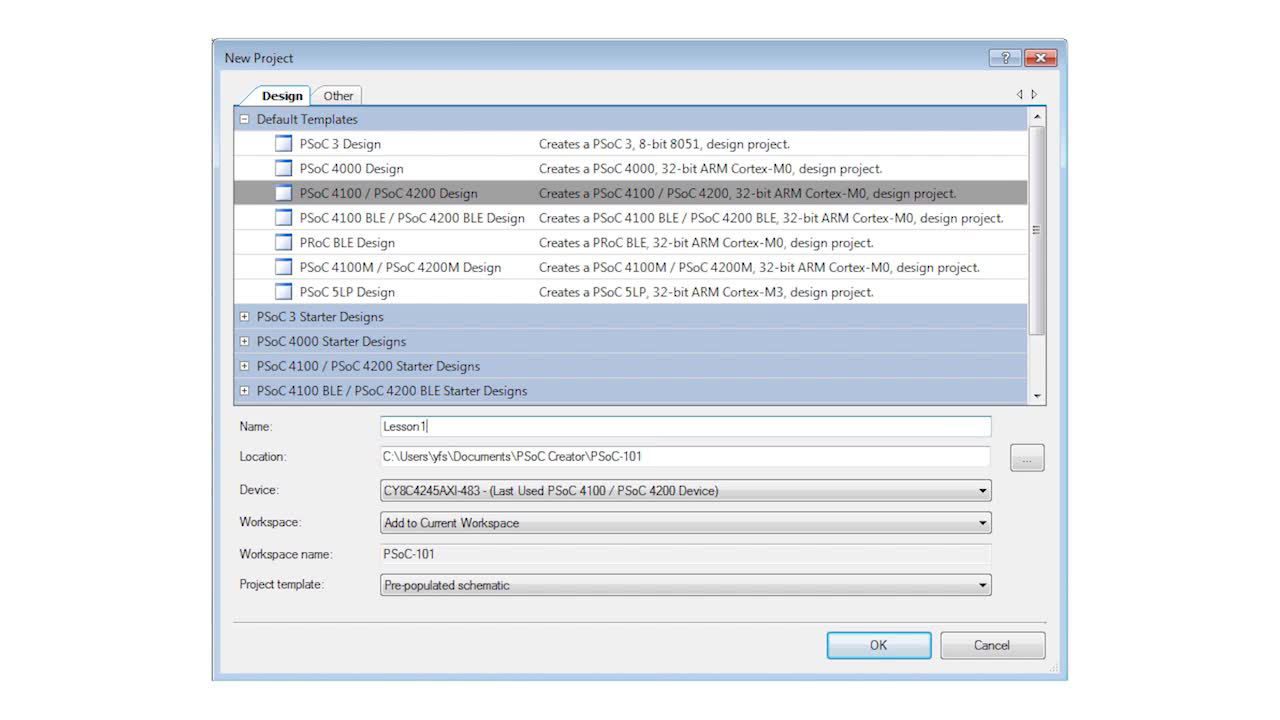Click the Location browse (...) button
1280x720 pixels.
point(1027,458)
